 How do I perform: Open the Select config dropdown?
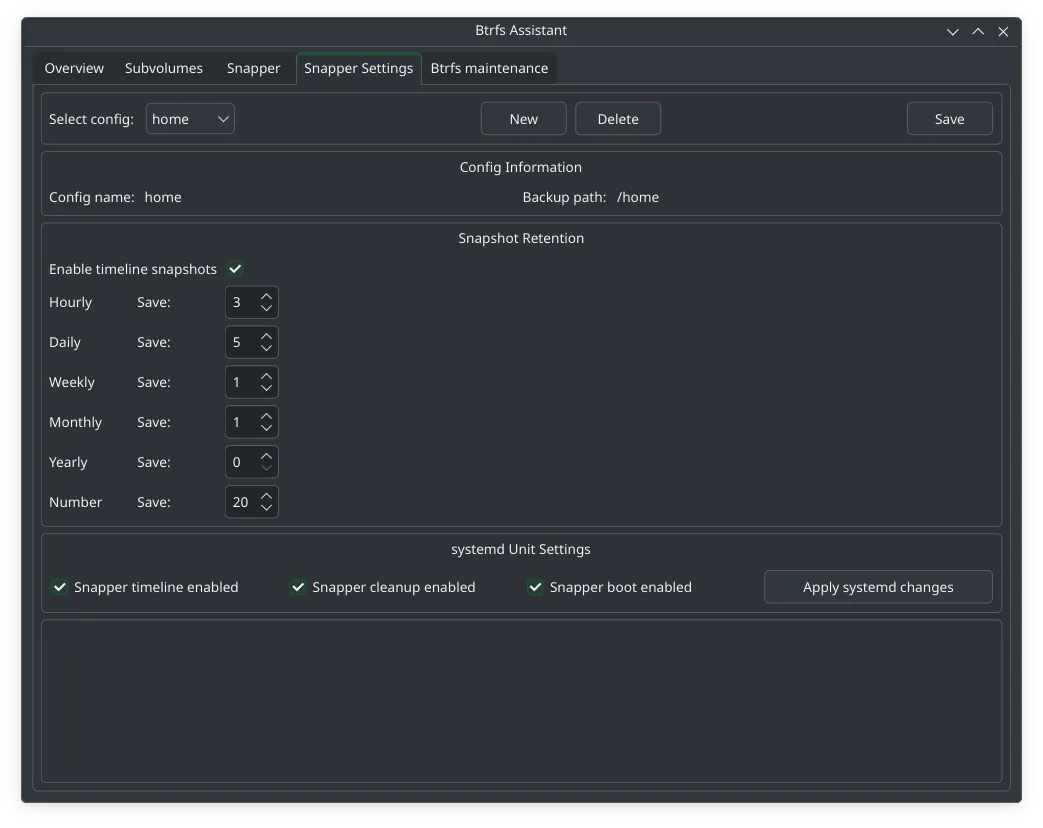click(190, 119)
